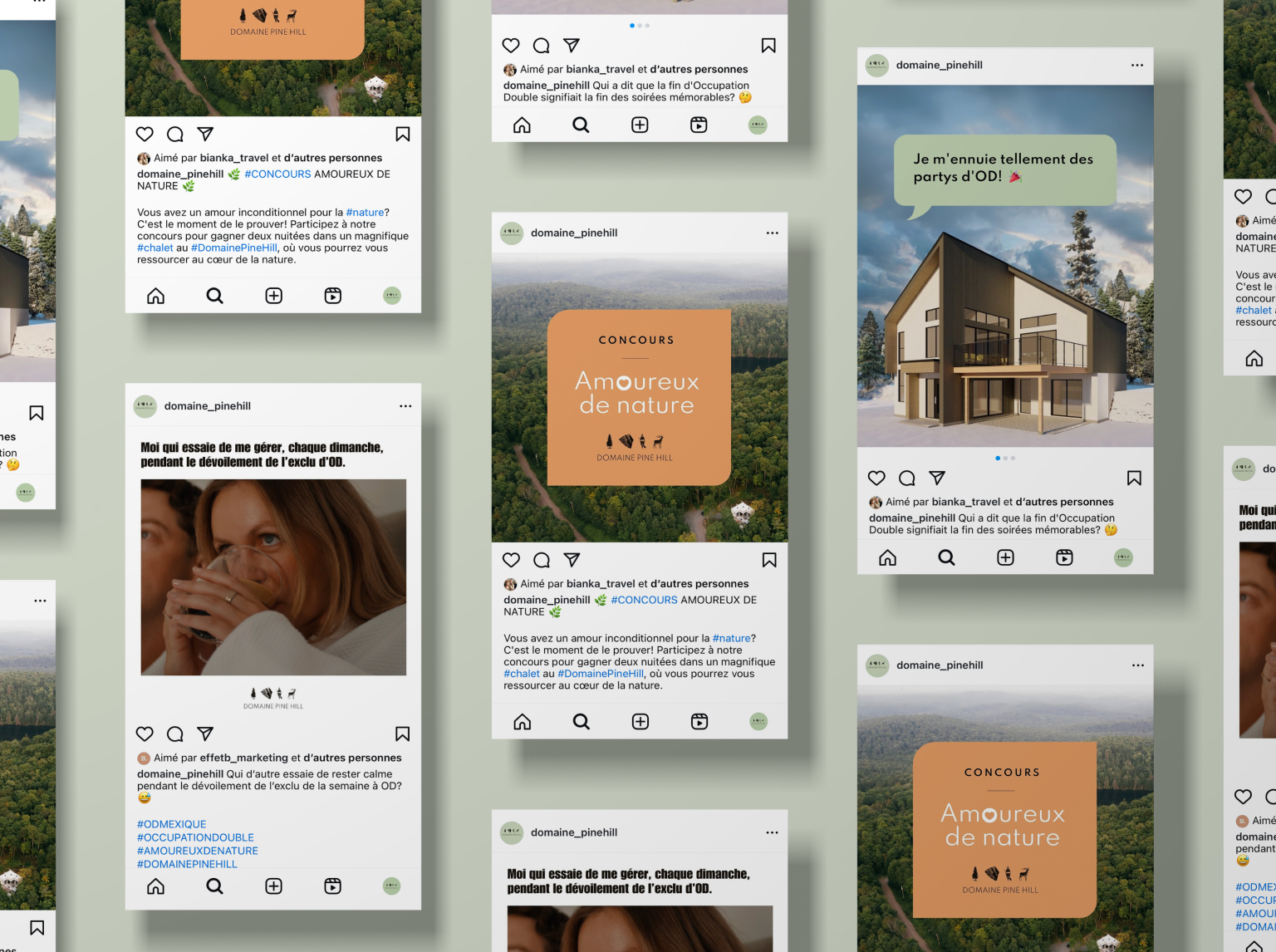
Task: Like the meme post liked by effetb_marketing
Action: pos(145,734)
